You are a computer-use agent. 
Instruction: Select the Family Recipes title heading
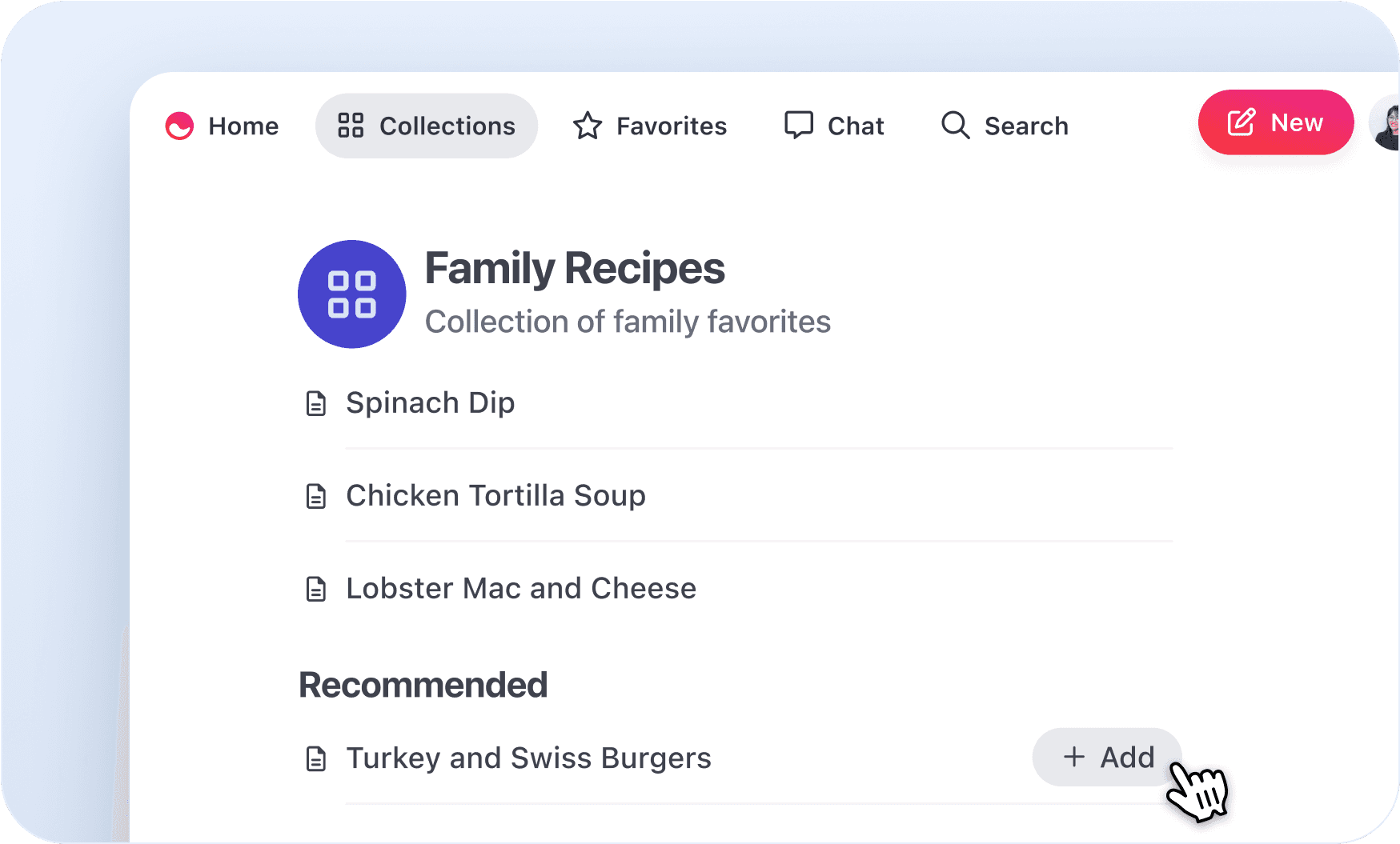pos(575,268)
